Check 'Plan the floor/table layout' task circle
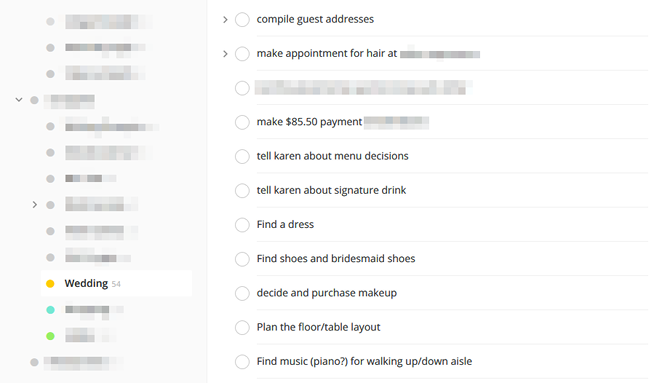Image resolution: width=670 pixels, height=383 pixels. click(242, 327)
